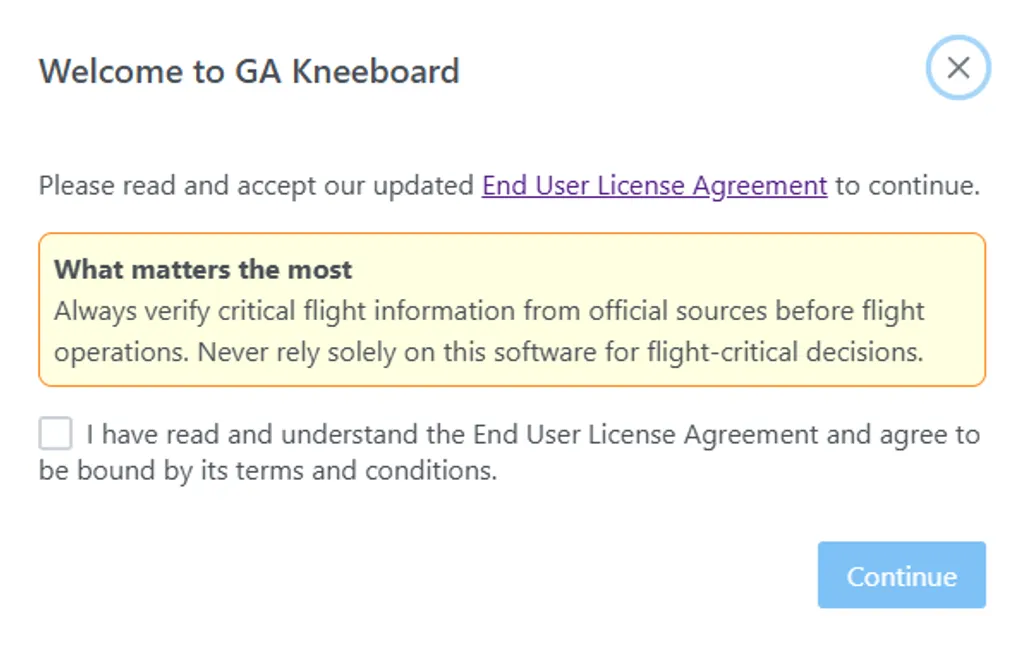The width and height of the screenshot is (1020, 658).
Task: Open the End User License Agreement link
Action: click(654, 186)
